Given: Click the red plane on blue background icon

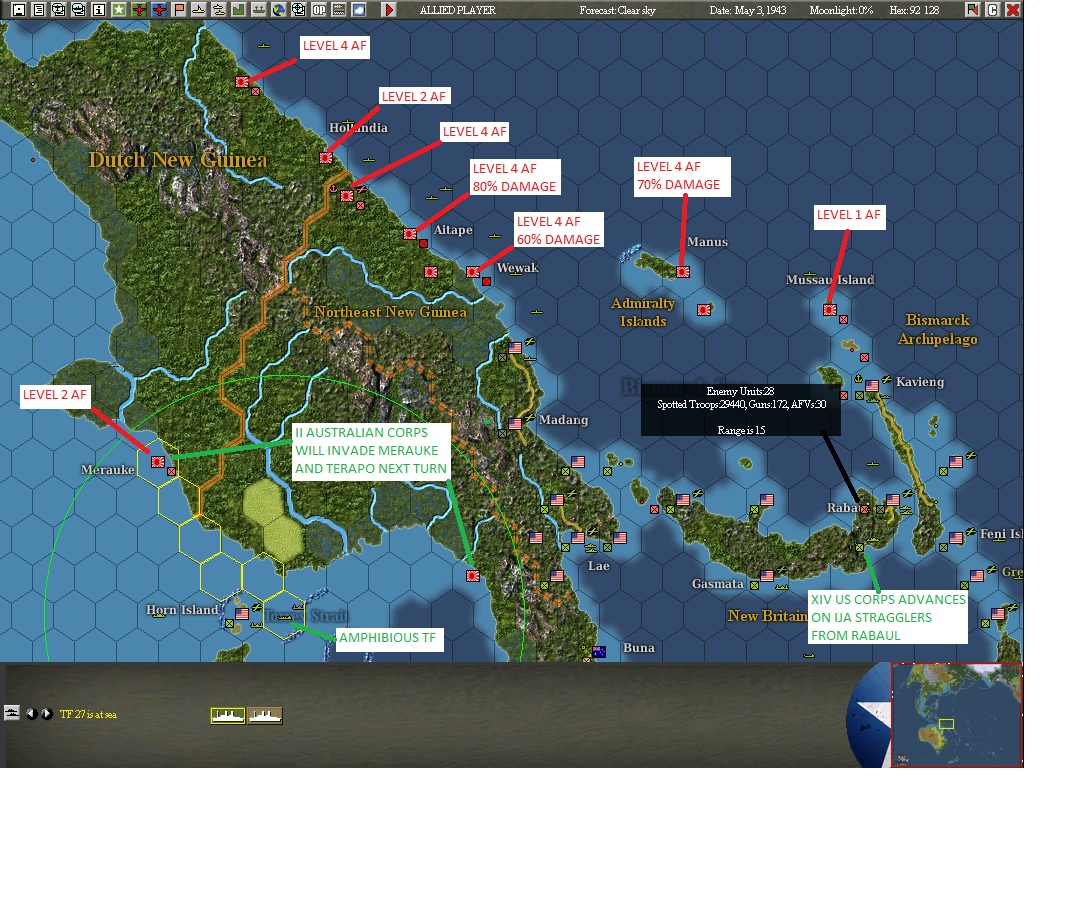Looking at the screenshot, I should click(x=159, y=10).
